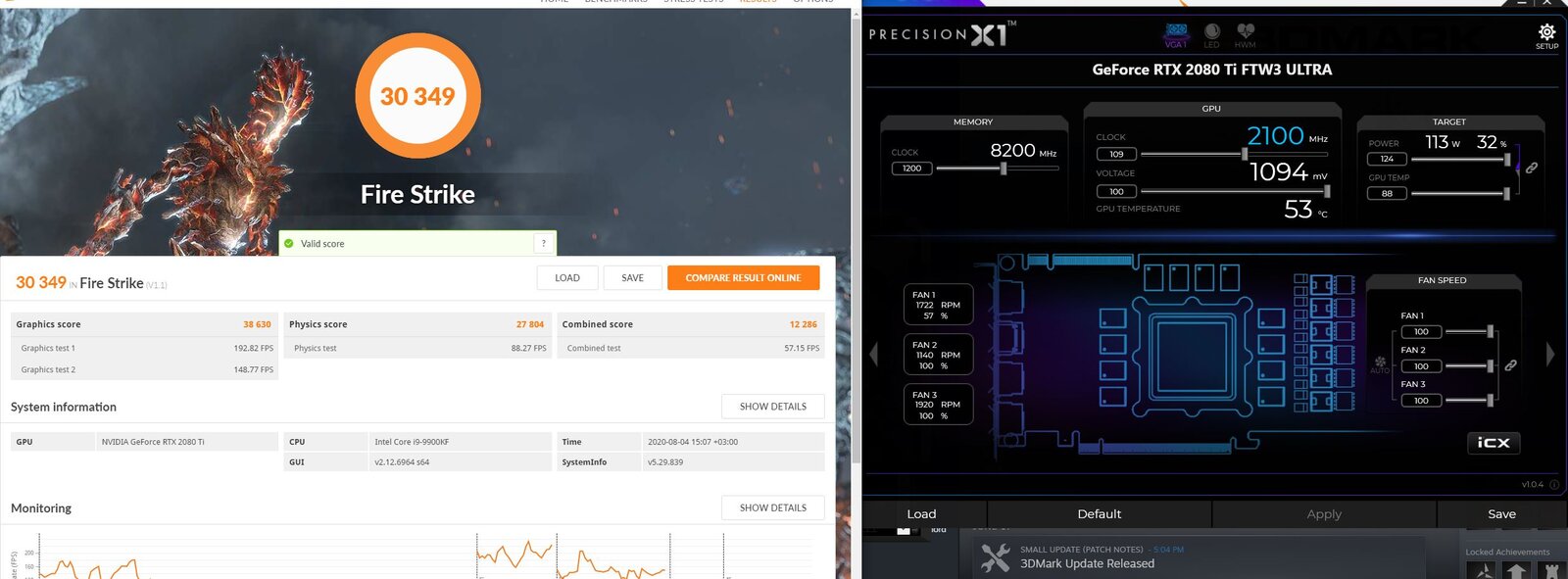Click the help question mark beside Valid score
Screen dimensions: 1568x579
[x=544, y=243]
